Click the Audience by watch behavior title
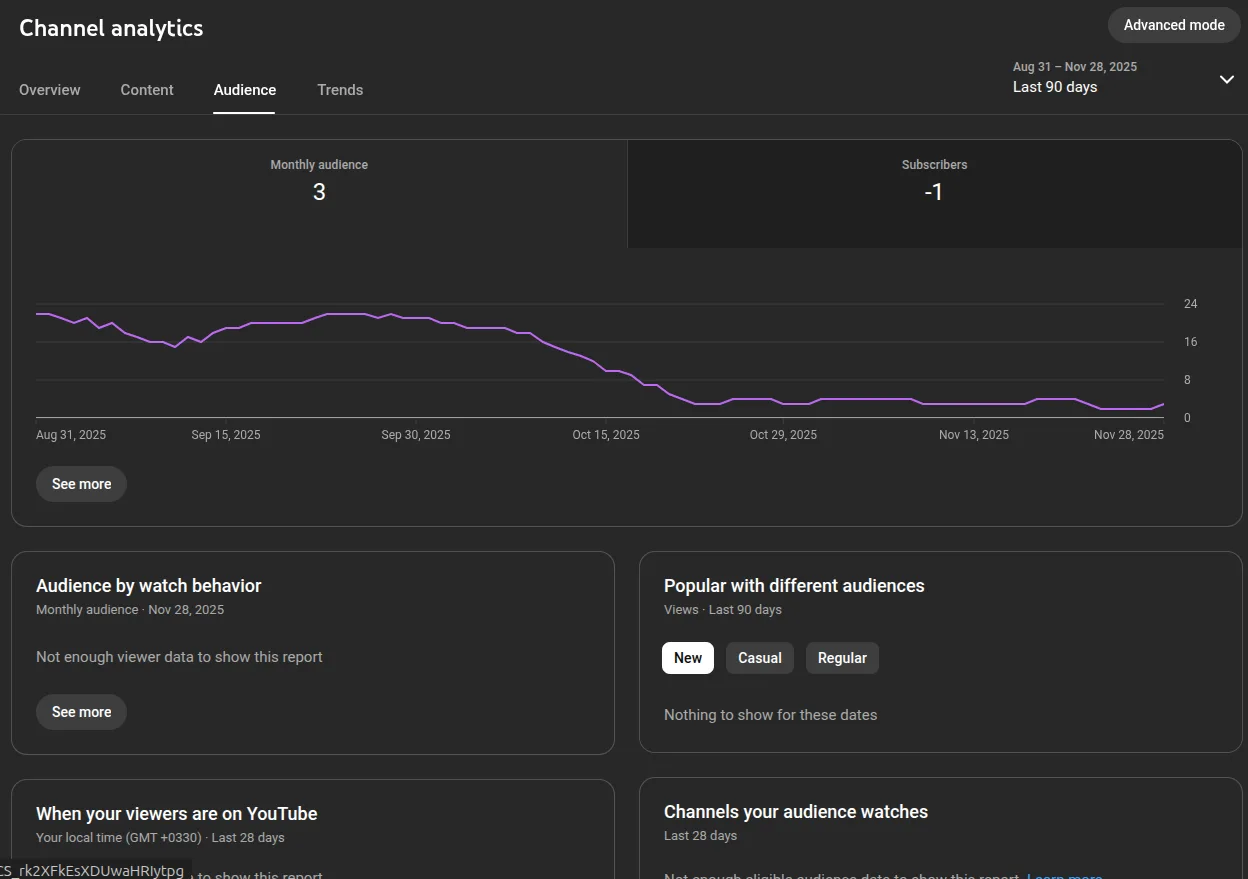Viewport: 1248px width, 879px height. coord(148,586)
